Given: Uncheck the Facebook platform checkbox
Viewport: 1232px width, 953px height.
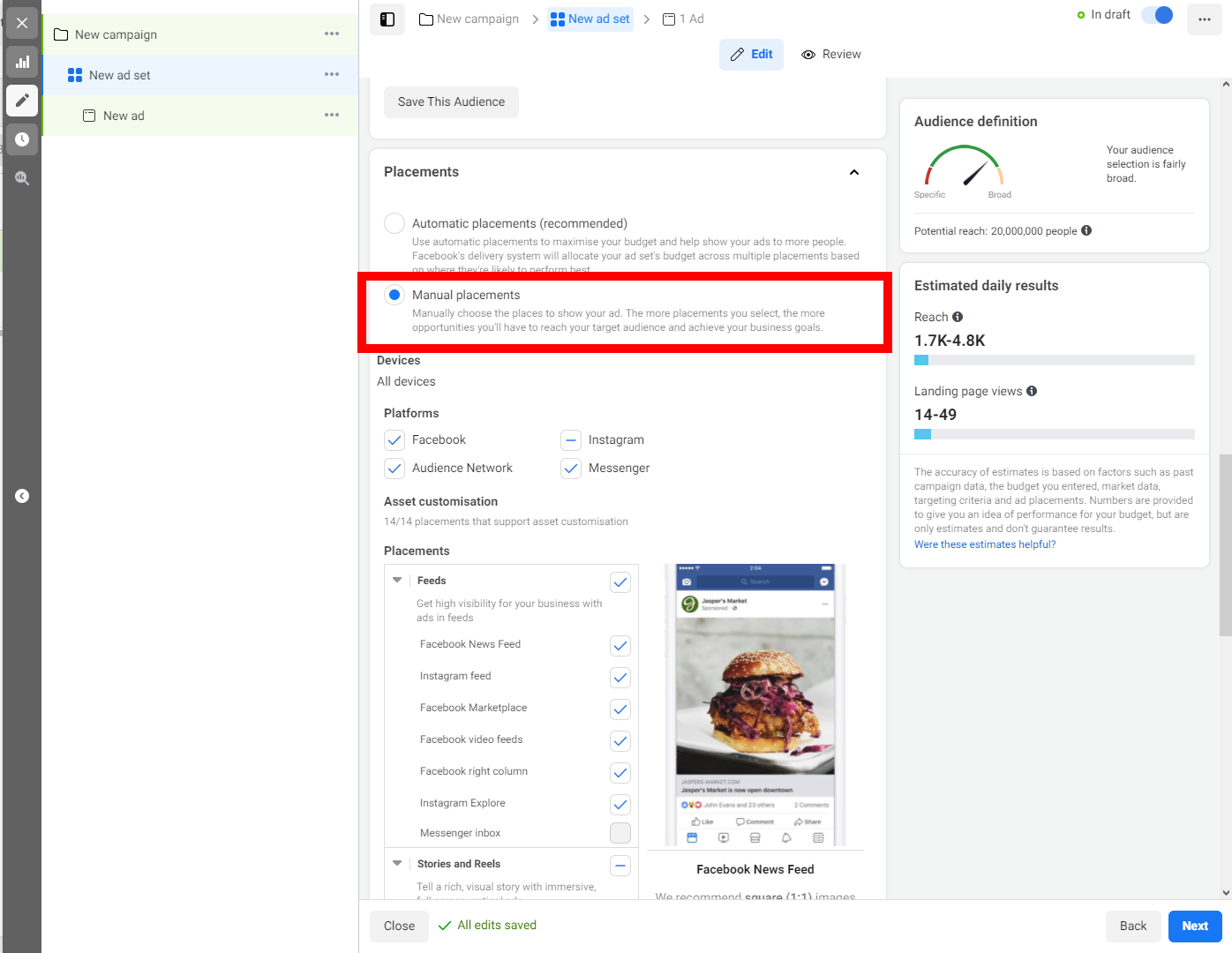Looking at the screenshot, I should point(394,439).
